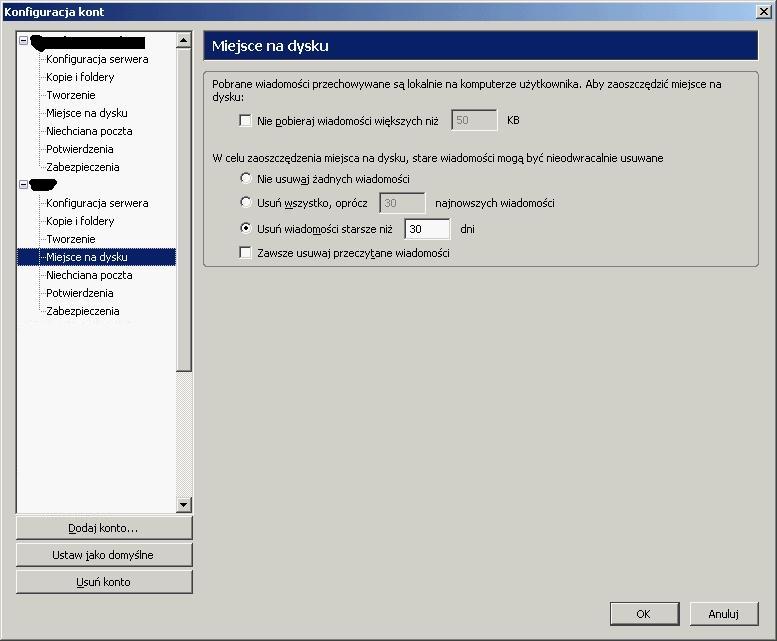Open Niechciana poczta under first account
777x641 pixels.
89,131
